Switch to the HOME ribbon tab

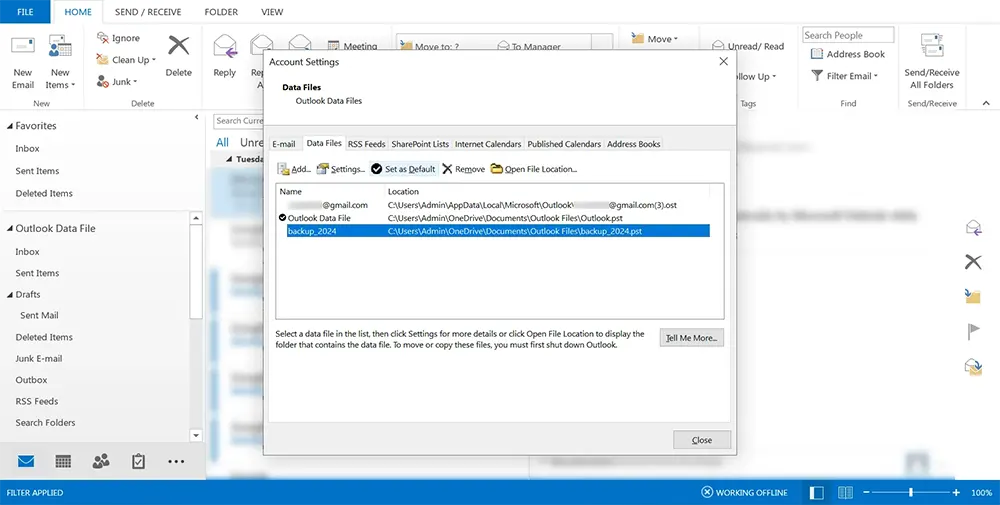78,11
